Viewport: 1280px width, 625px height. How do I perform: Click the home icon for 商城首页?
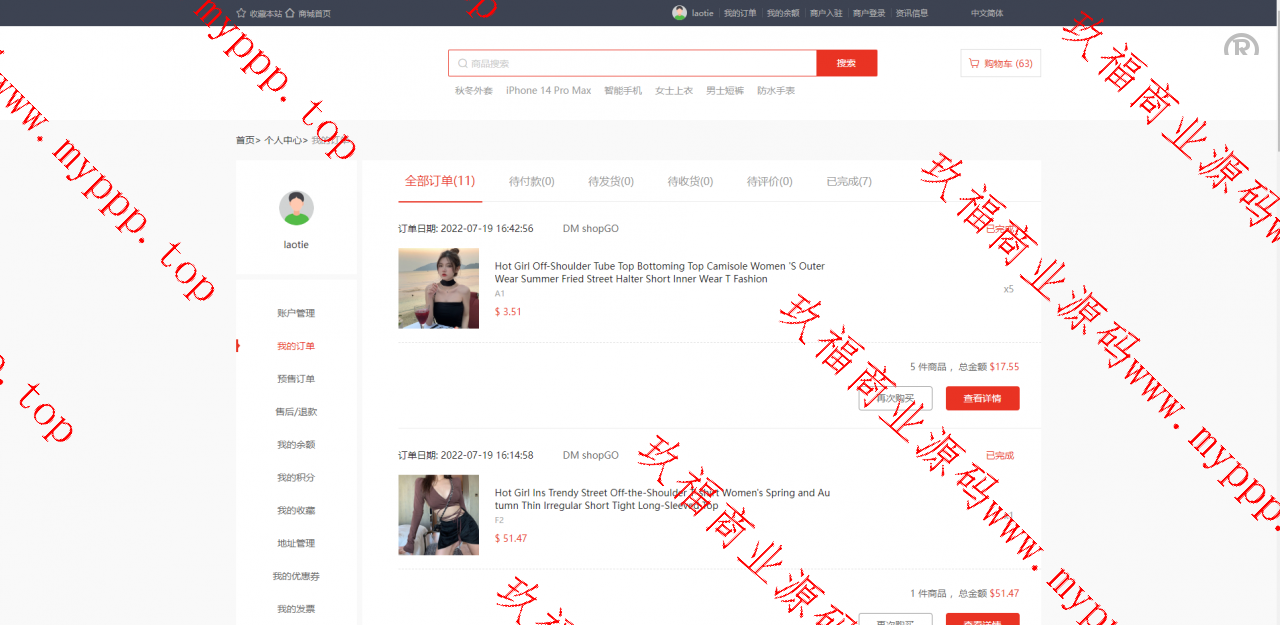pos(290,13)
